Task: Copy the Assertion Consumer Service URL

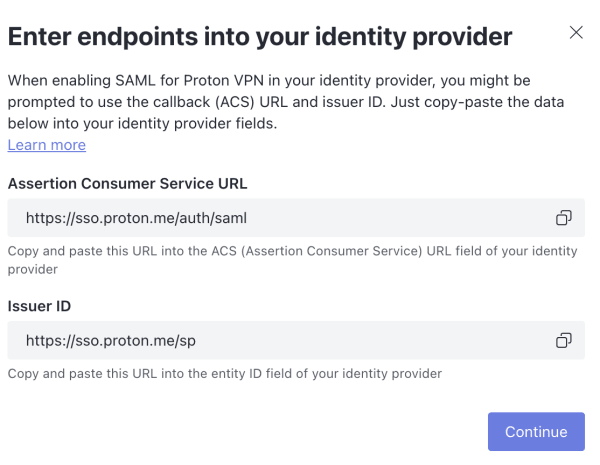Action: (x=564, y=218)
